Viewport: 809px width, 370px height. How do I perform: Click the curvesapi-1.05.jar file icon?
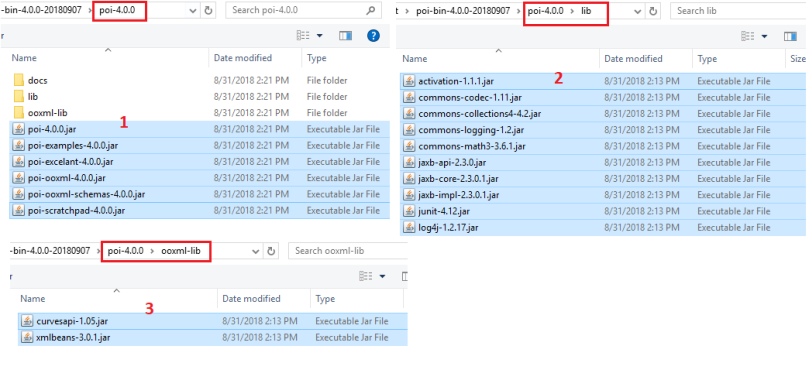tap(27, 321)
